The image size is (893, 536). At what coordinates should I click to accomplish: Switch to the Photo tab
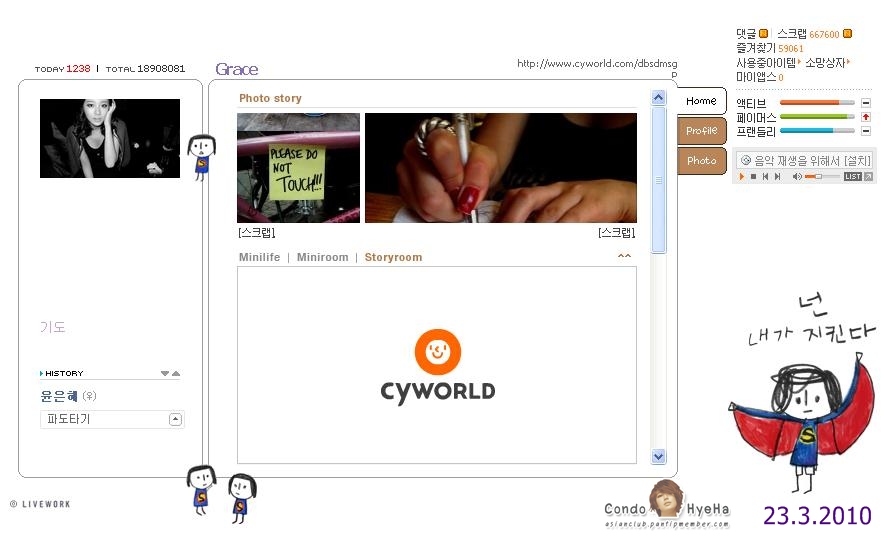(x=701, y=161)
